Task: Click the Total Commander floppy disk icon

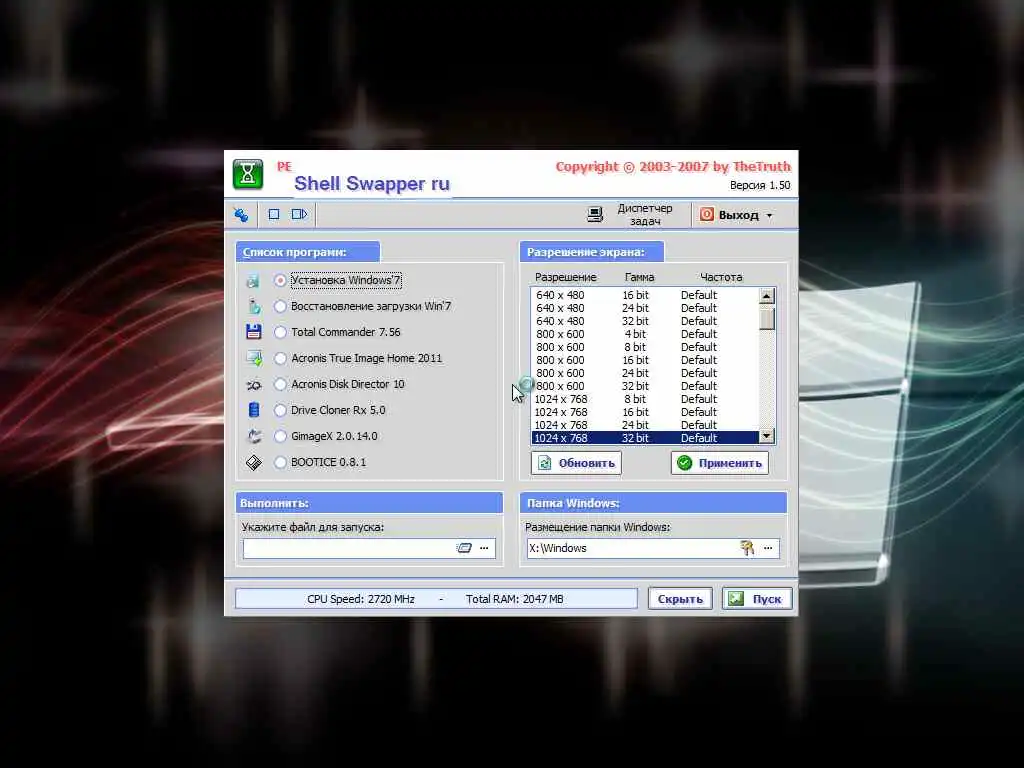Action: [x=253, y=332]
